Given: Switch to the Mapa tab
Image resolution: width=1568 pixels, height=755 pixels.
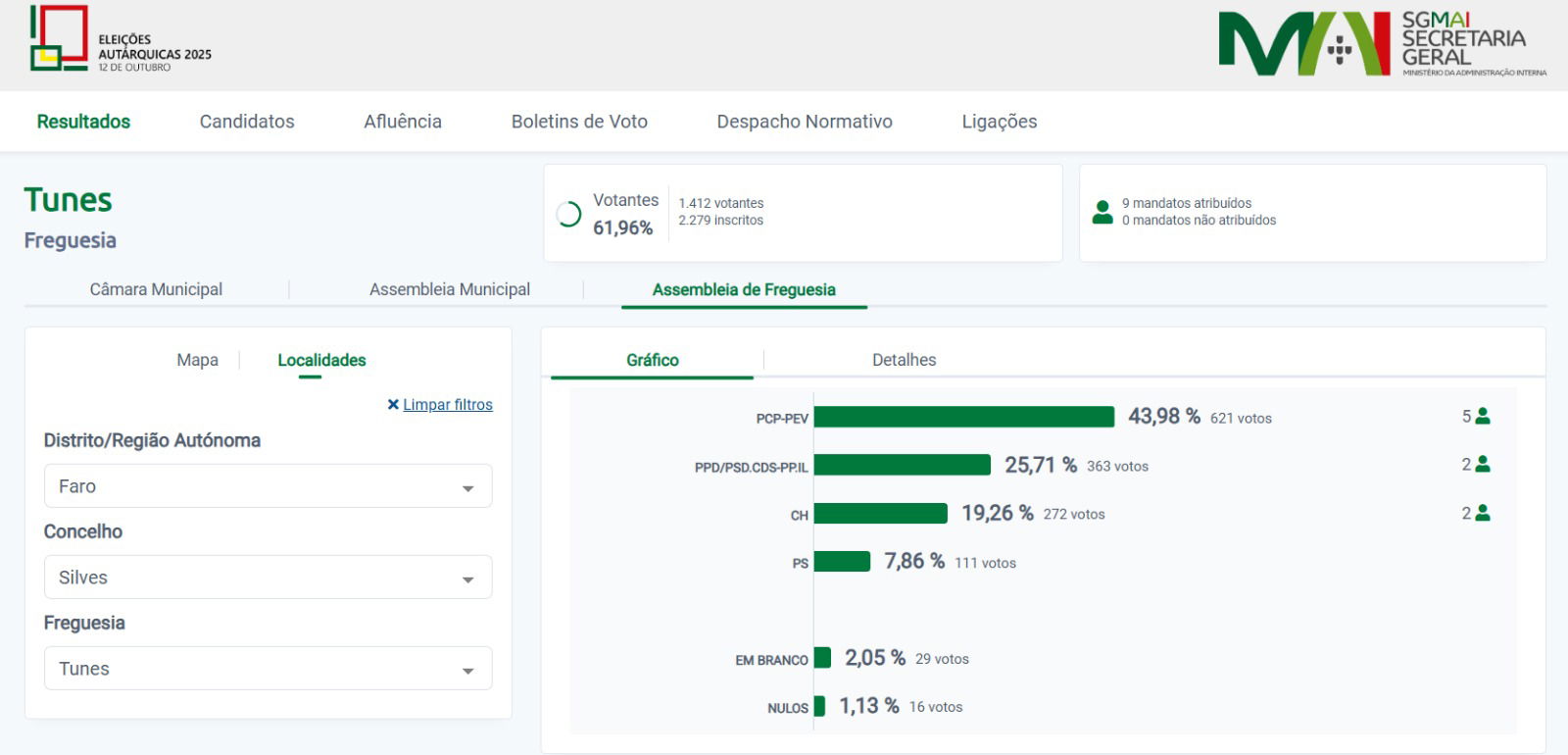Looking at the screenshot, I should 197,360.
